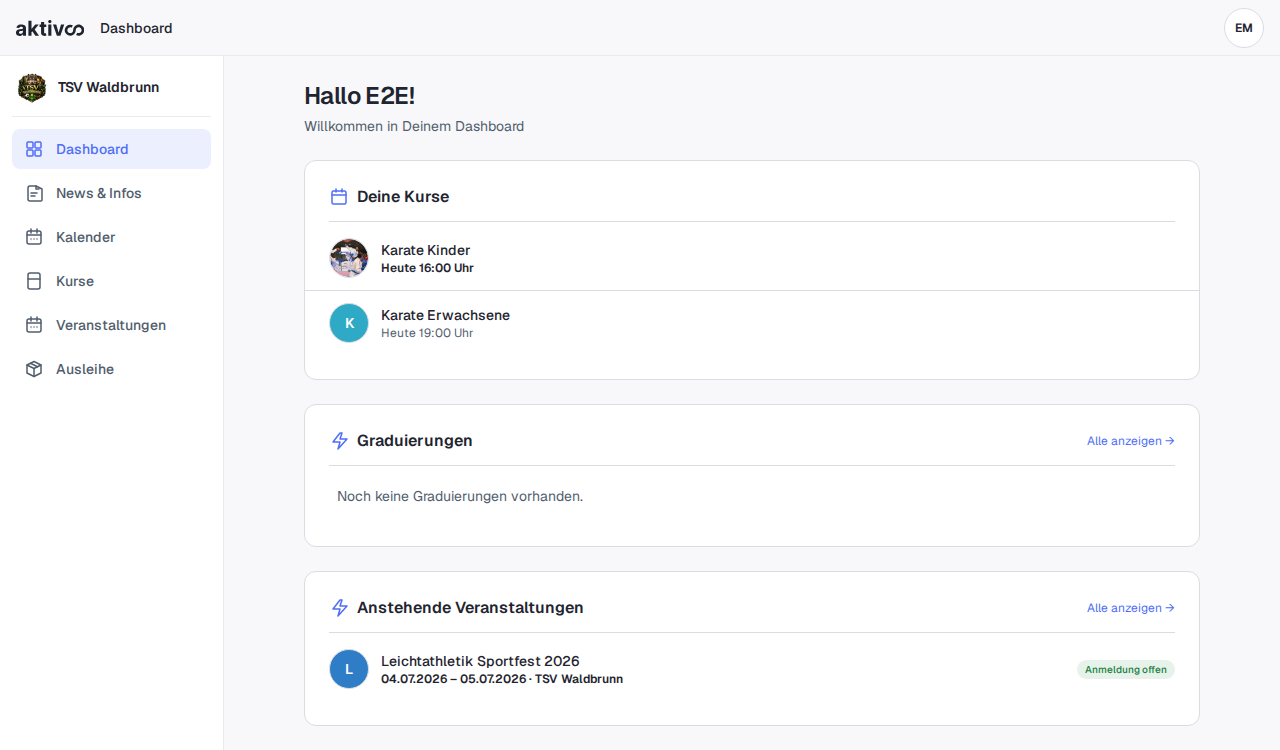Click the aktivoo logo
Screen dimensions: 1280x750
click(50, 28)
